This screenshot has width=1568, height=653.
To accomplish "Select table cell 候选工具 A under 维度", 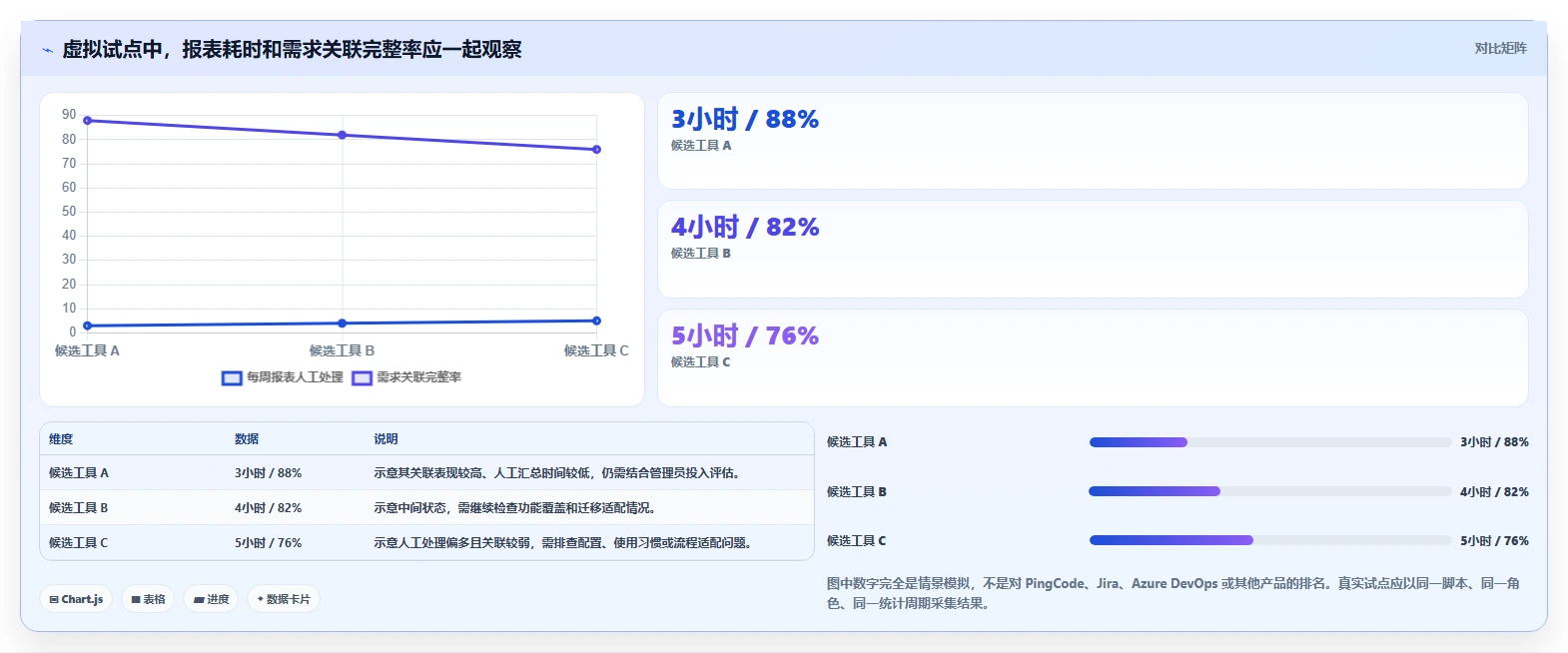I will pos(79,473).
